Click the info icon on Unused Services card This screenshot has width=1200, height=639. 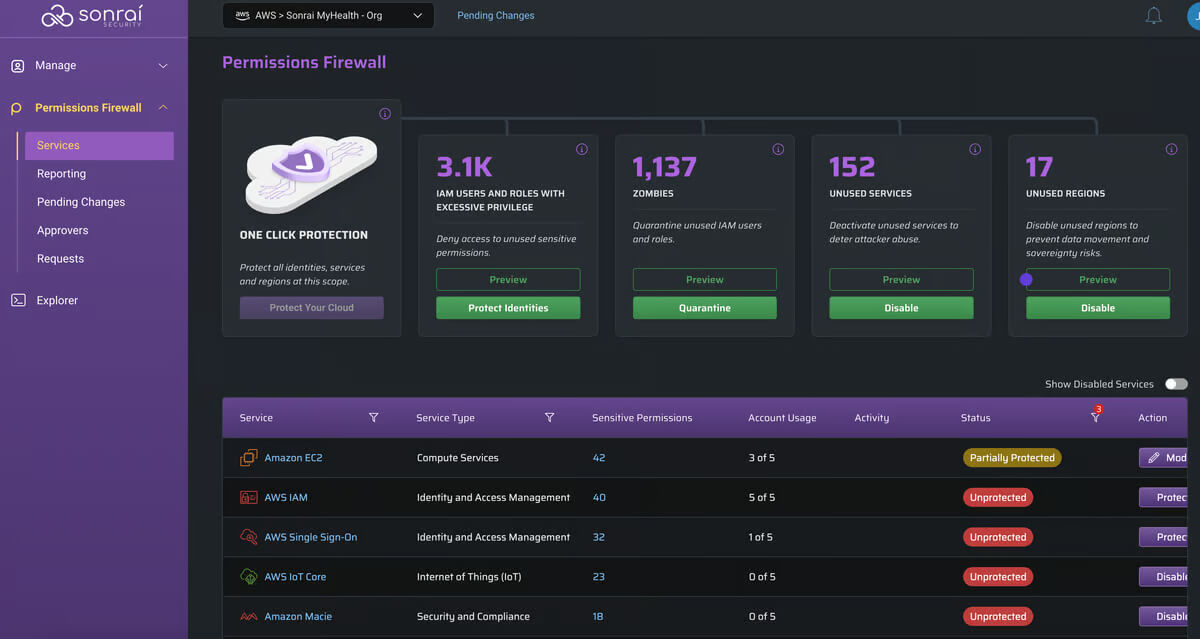(x=975, y=149)
